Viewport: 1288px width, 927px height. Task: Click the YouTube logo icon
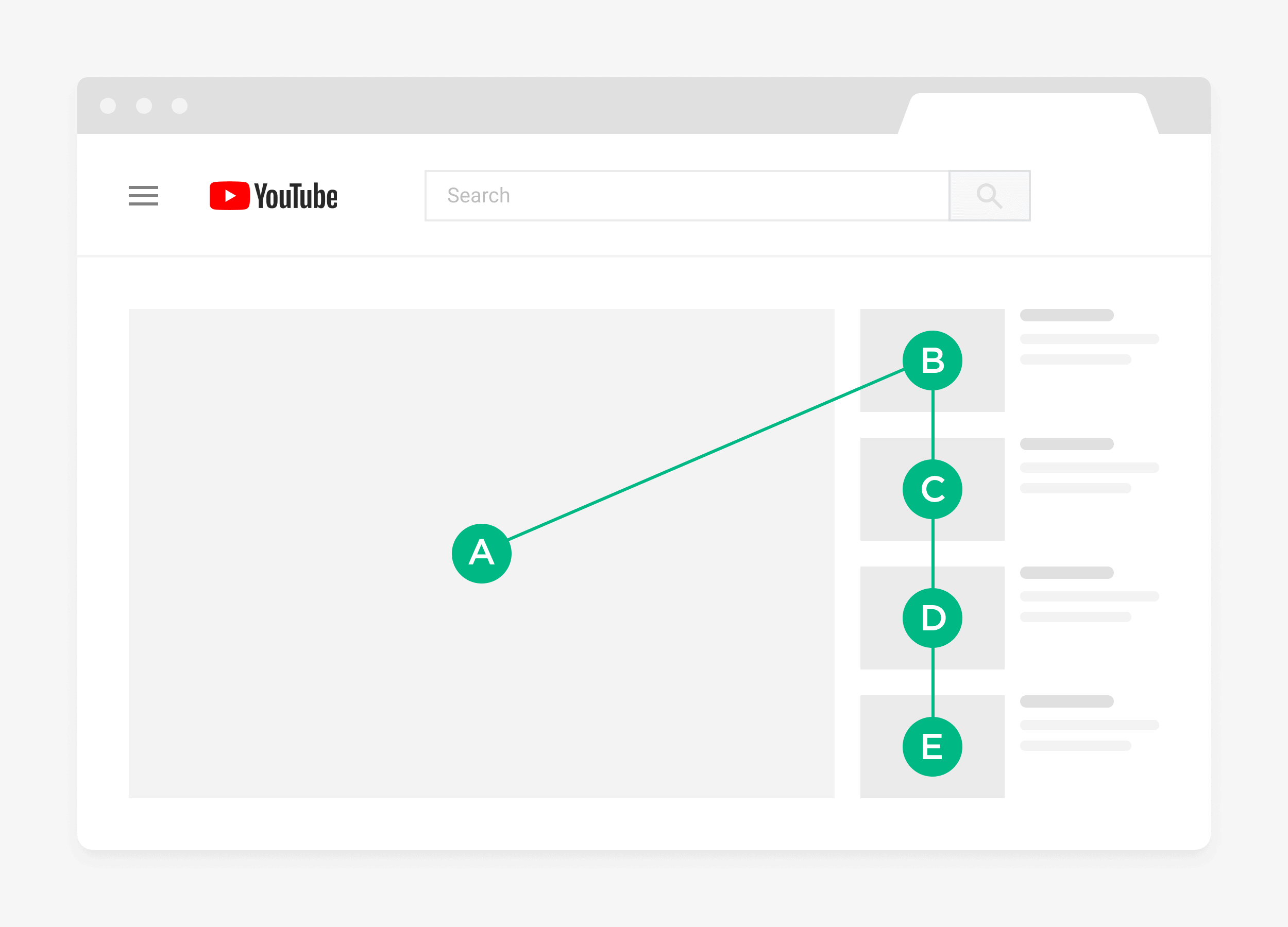click(223, 194)
